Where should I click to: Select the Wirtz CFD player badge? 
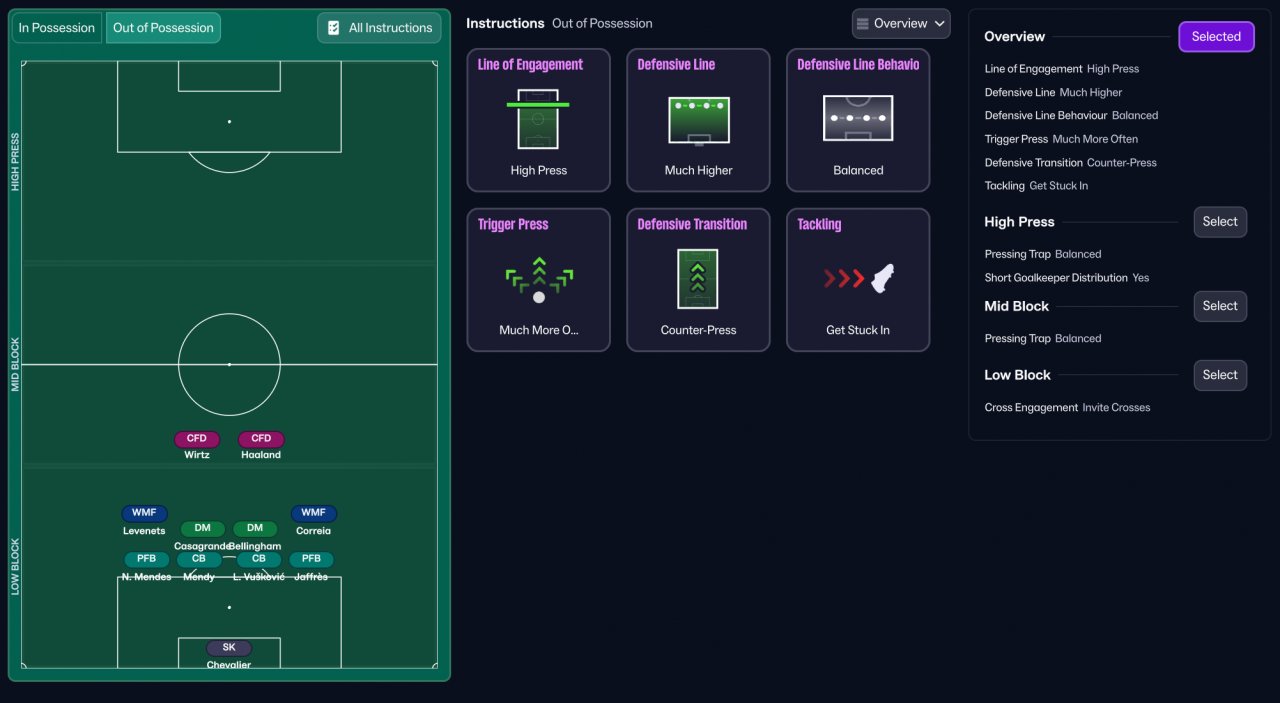pos(197,439)
